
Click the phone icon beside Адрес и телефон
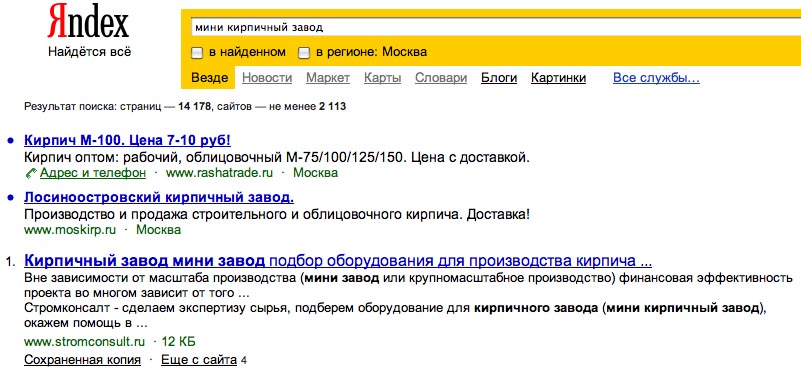(31, 173)
